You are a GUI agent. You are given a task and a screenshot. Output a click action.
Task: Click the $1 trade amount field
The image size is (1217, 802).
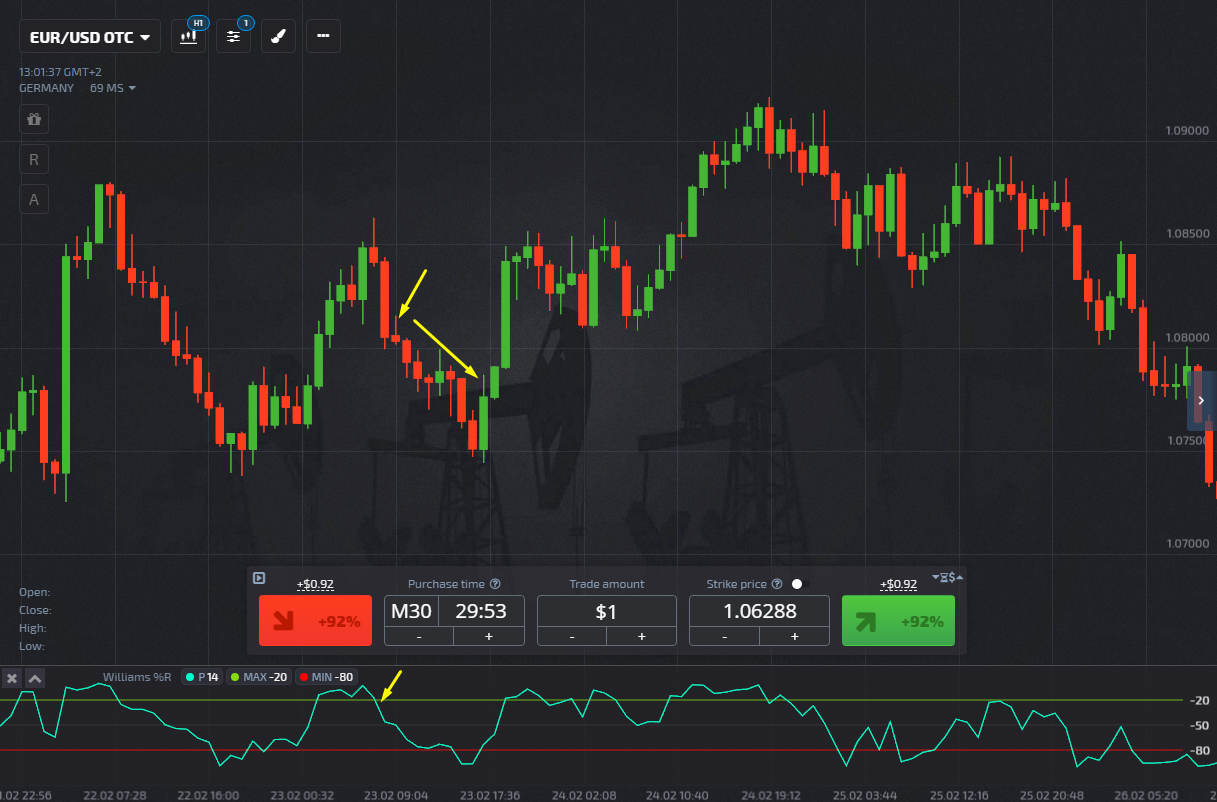click(x=607, y=611)
